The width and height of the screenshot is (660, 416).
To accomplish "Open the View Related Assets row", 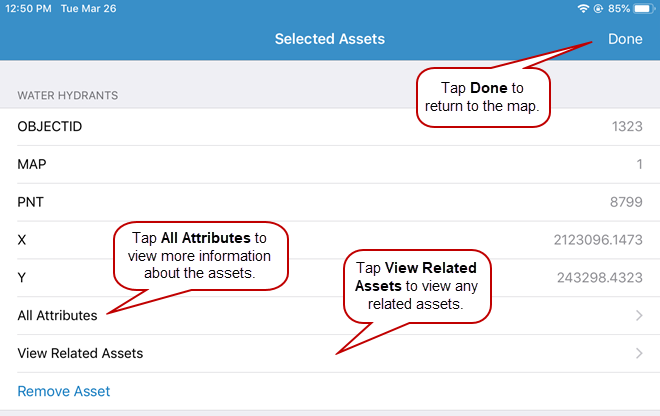I will click(x=80, y=353).
